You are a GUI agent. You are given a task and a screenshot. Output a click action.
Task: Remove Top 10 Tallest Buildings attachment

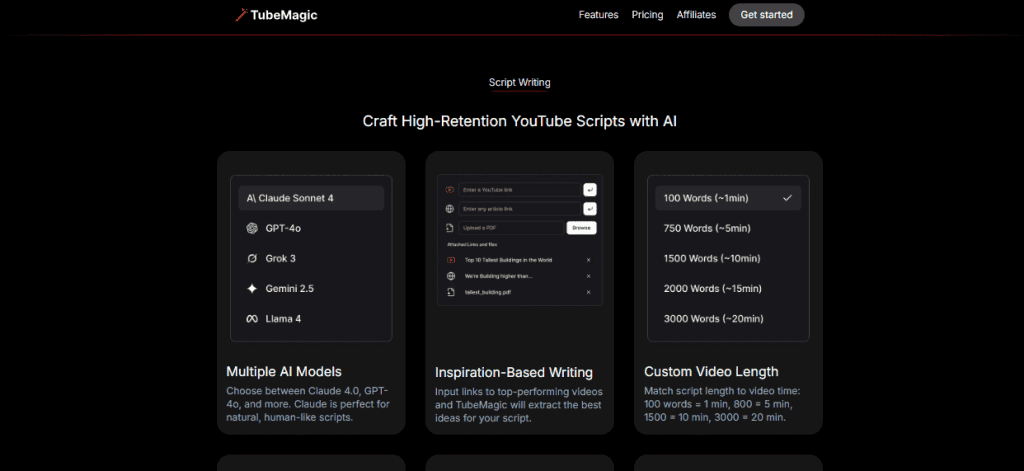tap(588, 260)
